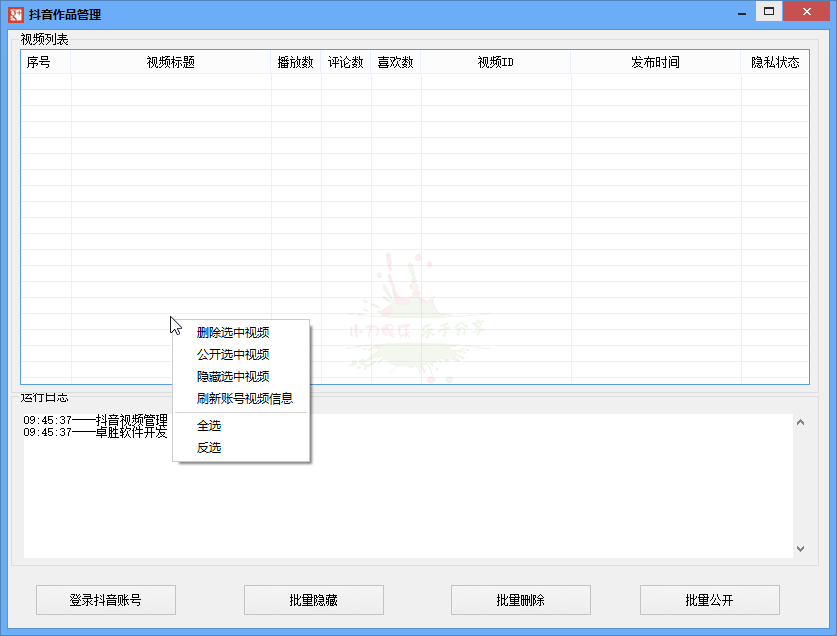The image size is (837, 636).
Task: Click the 批量隐藏 button
Action: (313, 600)
